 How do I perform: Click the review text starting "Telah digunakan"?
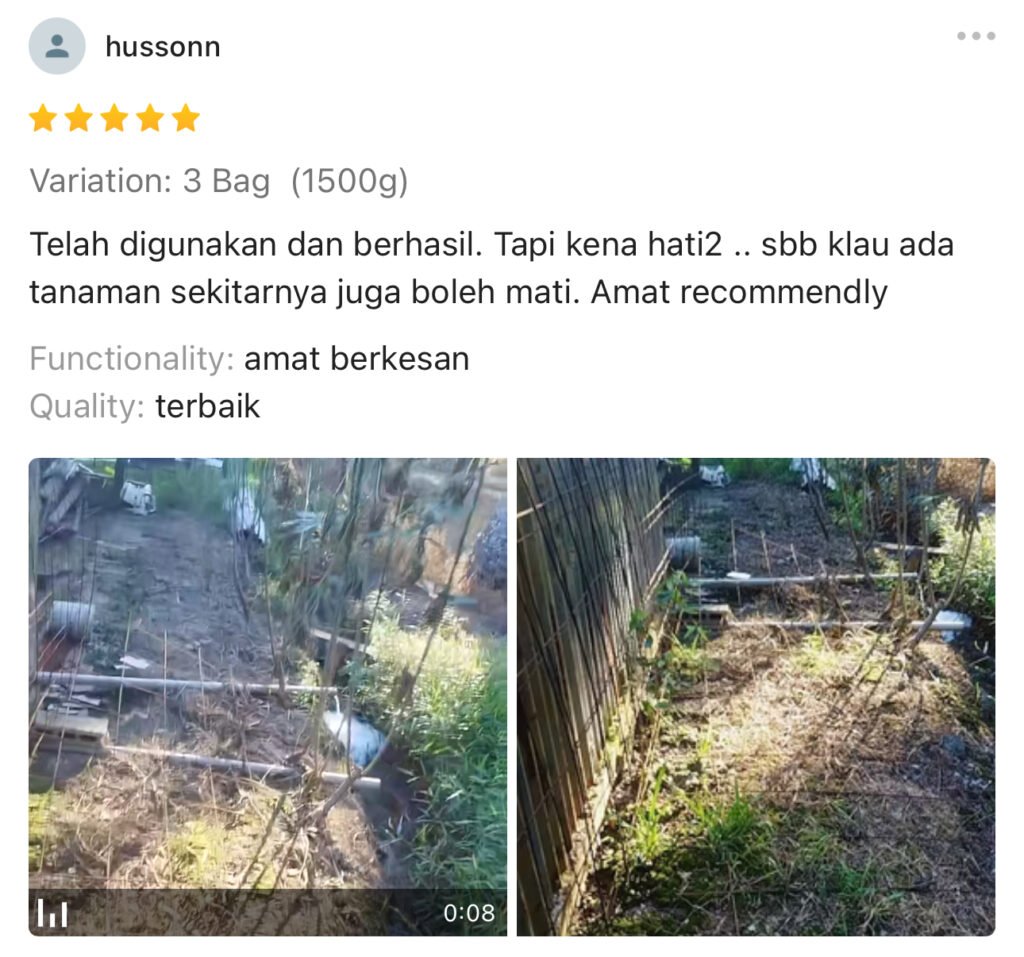pyautogui.click(x=492, y=268)
